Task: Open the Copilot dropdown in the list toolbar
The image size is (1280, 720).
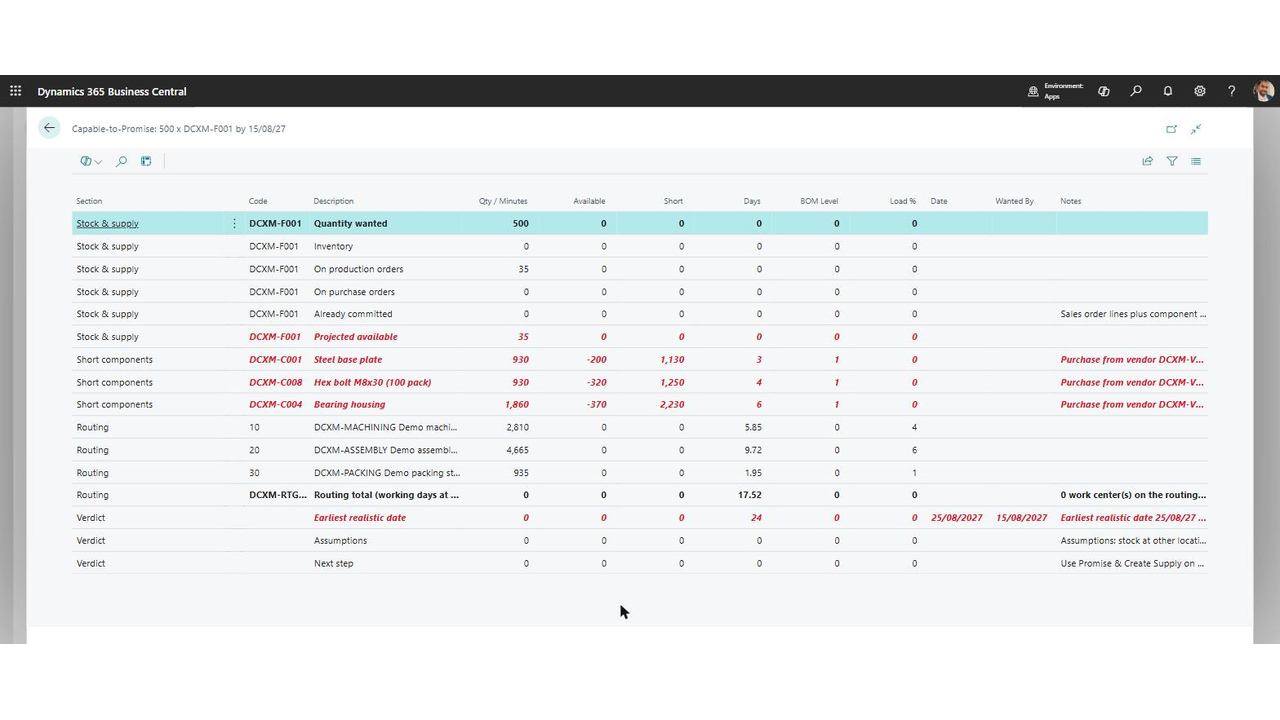Action: coord(91,161)
